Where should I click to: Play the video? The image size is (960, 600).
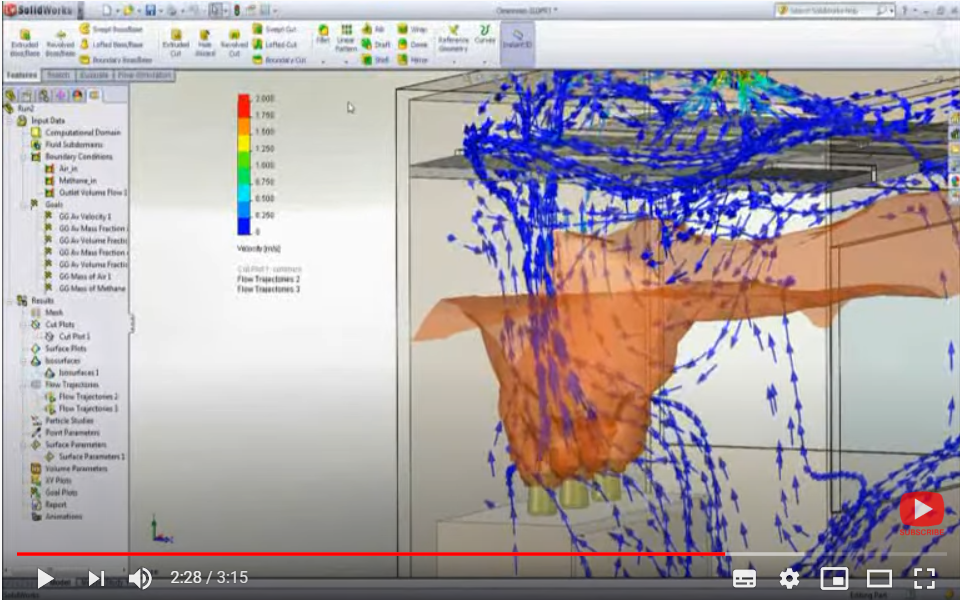[x=44, y=578]
